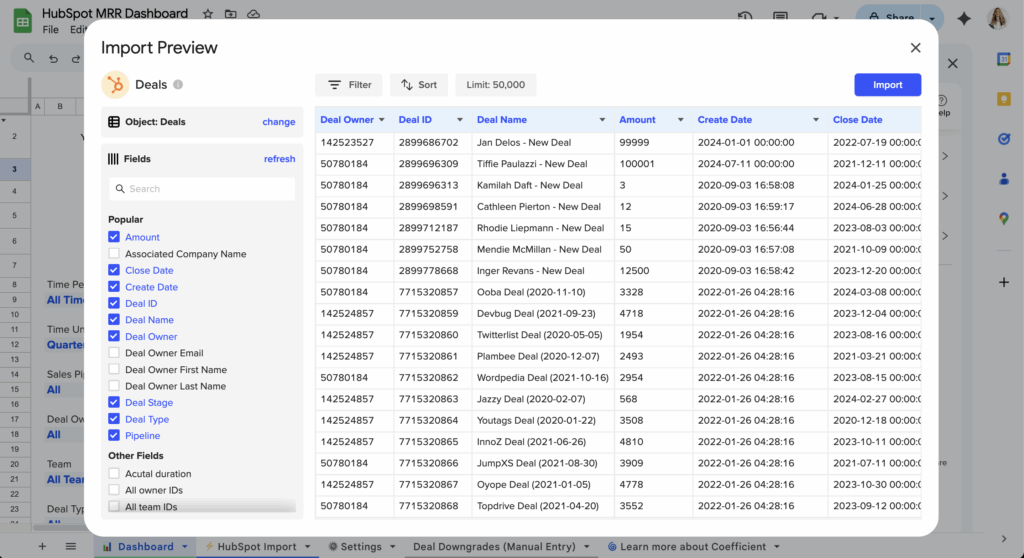Open Deal ID column dropdown arrow

(x=460, y=120)
